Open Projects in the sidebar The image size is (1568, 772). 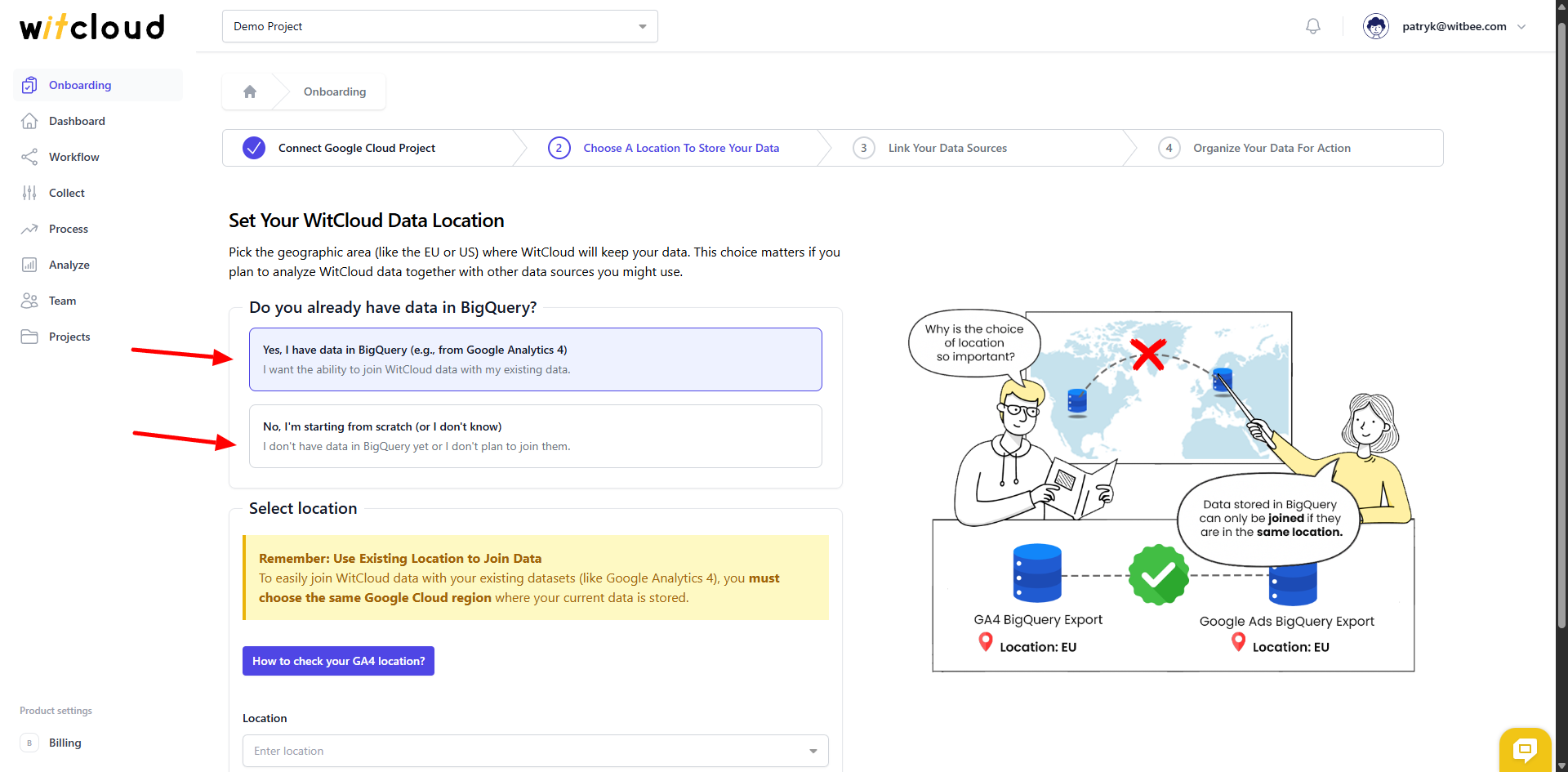[x=98, y=337]
